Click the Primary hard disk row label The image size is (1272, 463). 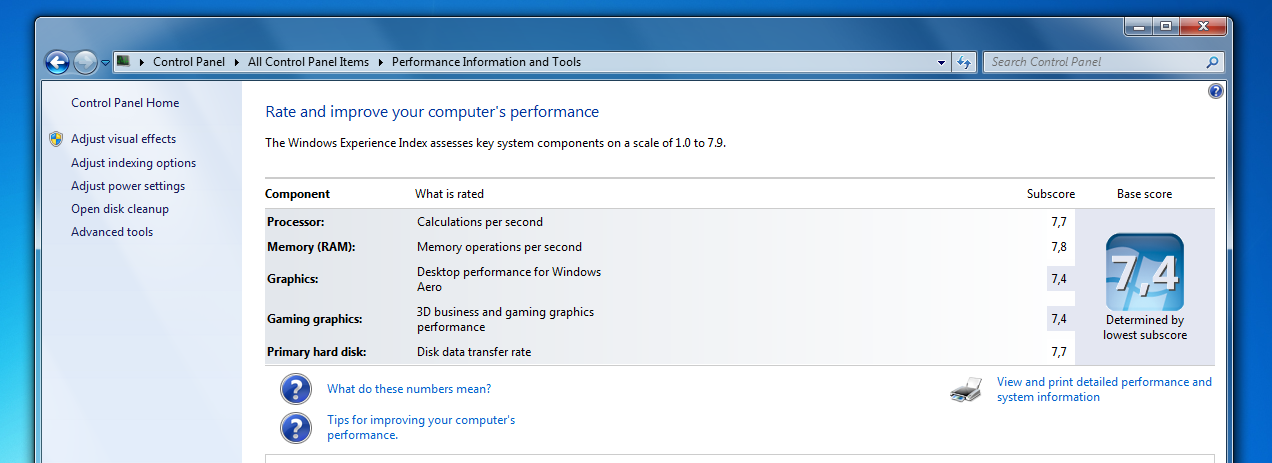317,352
